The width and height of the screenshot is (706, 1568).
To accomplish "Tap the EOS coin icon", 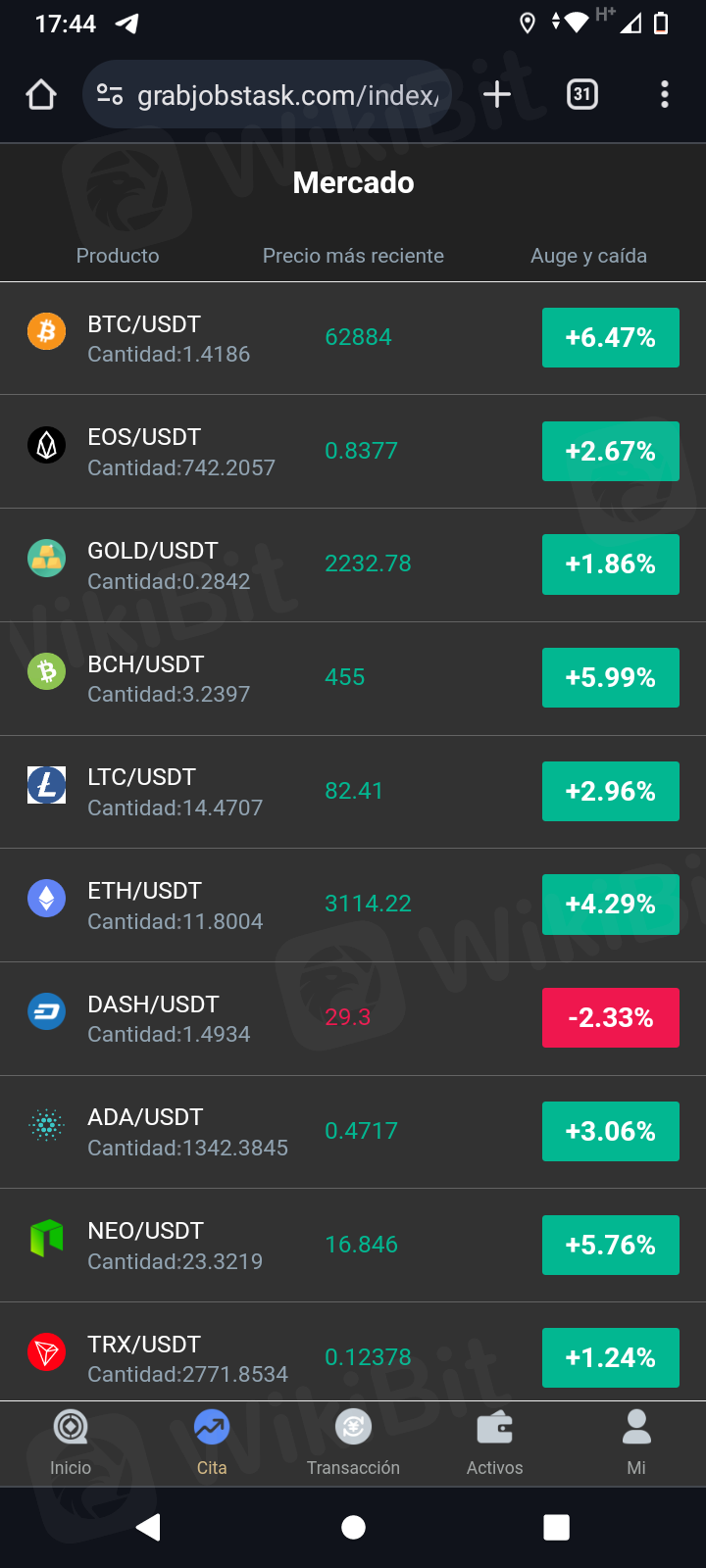I will pos(46,445).
